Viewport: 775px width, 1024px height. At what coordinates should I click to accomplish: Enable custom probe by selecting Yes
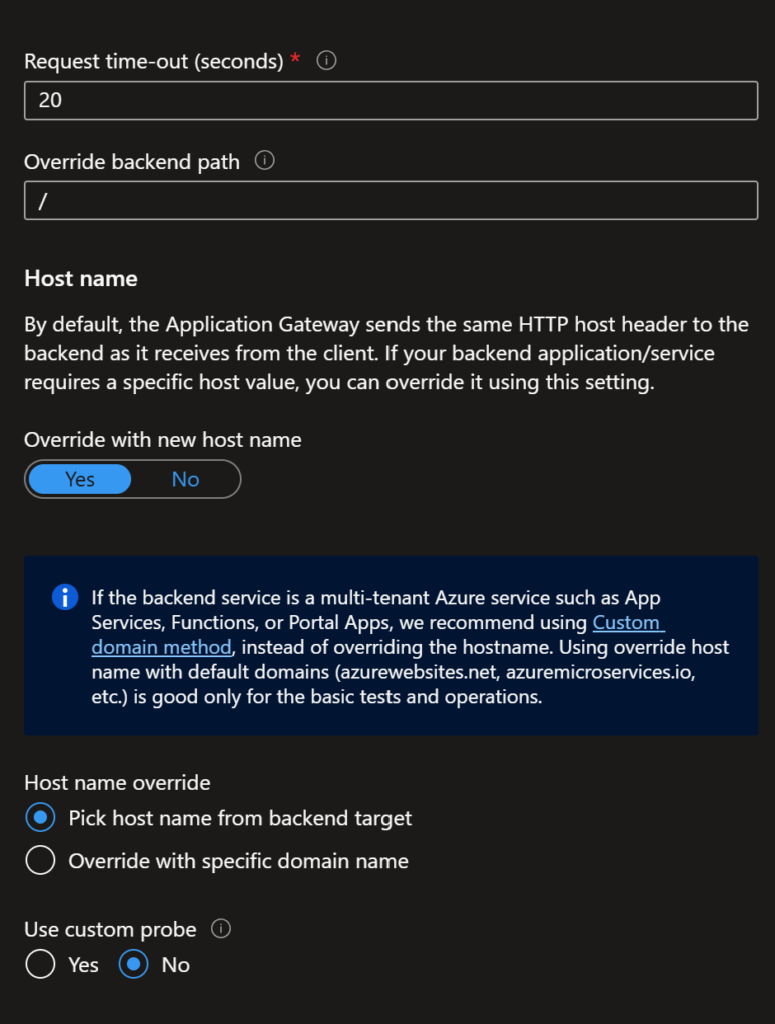point(40,965)
